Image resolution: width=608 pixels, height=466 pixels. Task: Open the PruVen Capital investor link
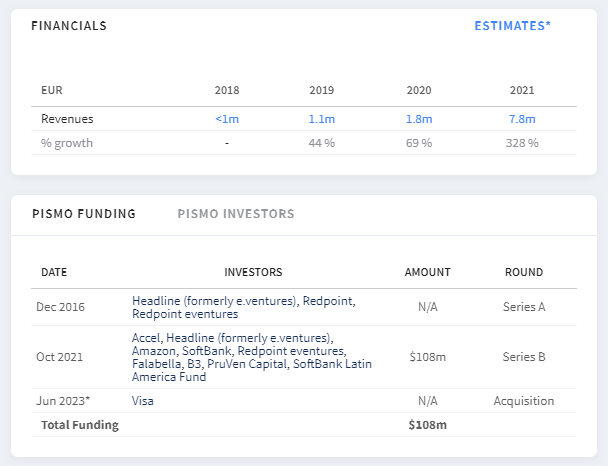(247, 364)
